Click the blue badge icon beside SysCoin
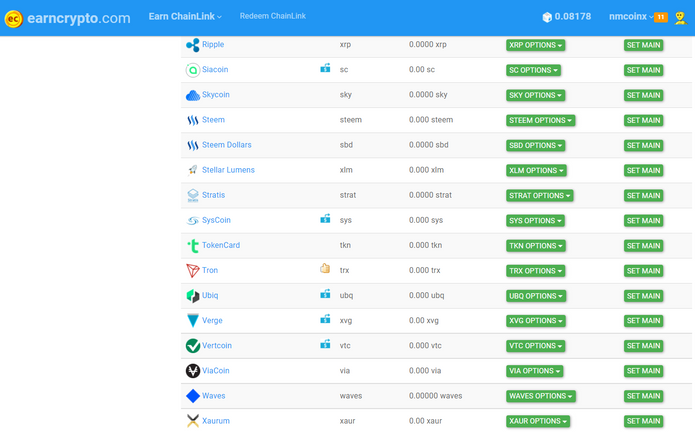 coord(325,218)
